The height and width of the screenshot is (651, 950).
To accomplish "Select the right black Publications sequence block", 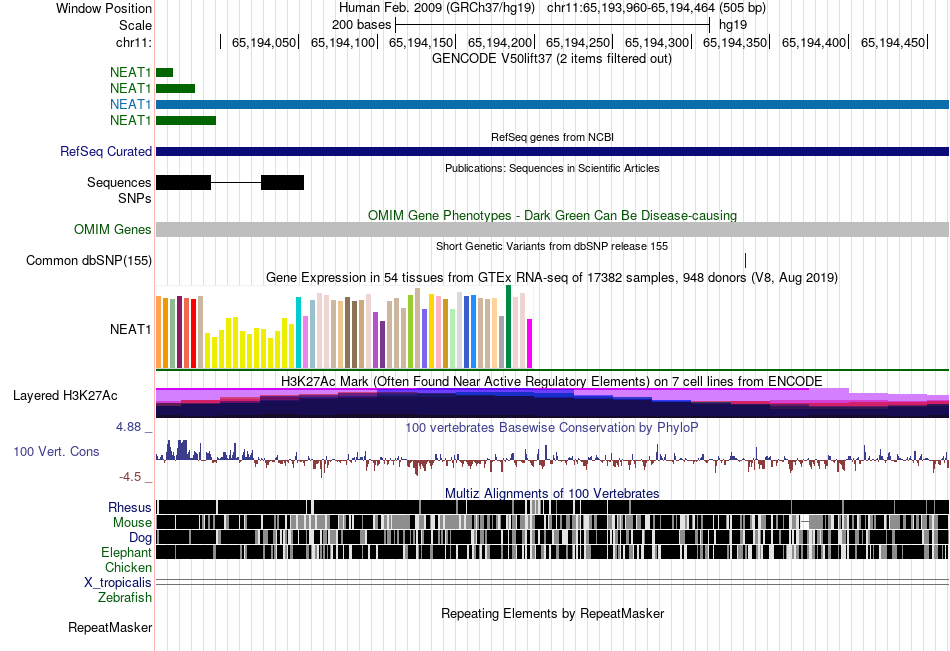I will 282,182.
